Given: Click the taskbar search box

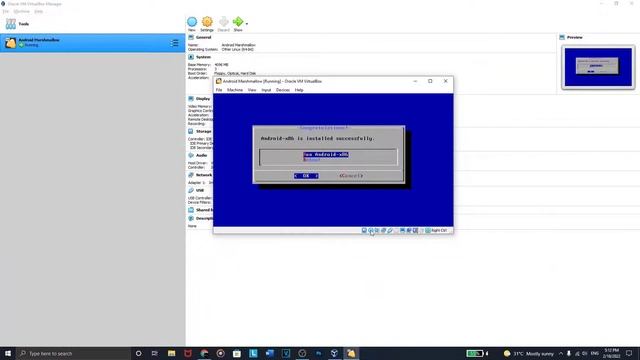Looking at the screenshot, I should [73, 353].
